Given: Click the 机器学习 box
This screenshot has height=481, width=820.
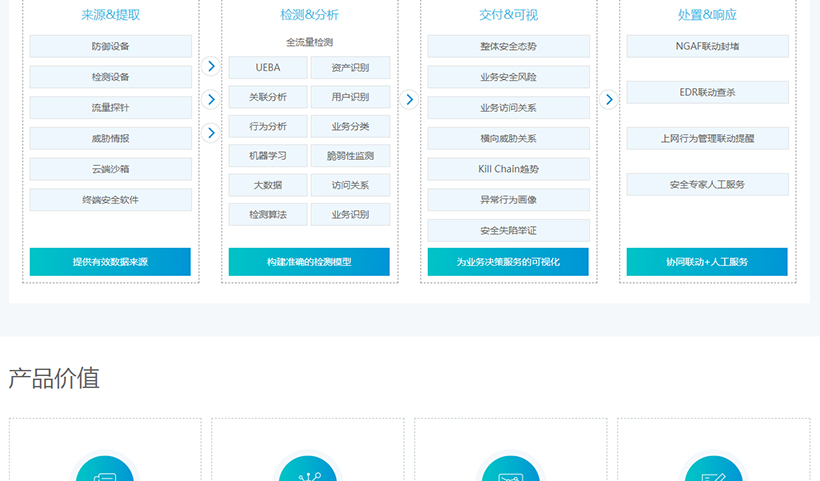Looking at the screenshot, I should 267,155.
